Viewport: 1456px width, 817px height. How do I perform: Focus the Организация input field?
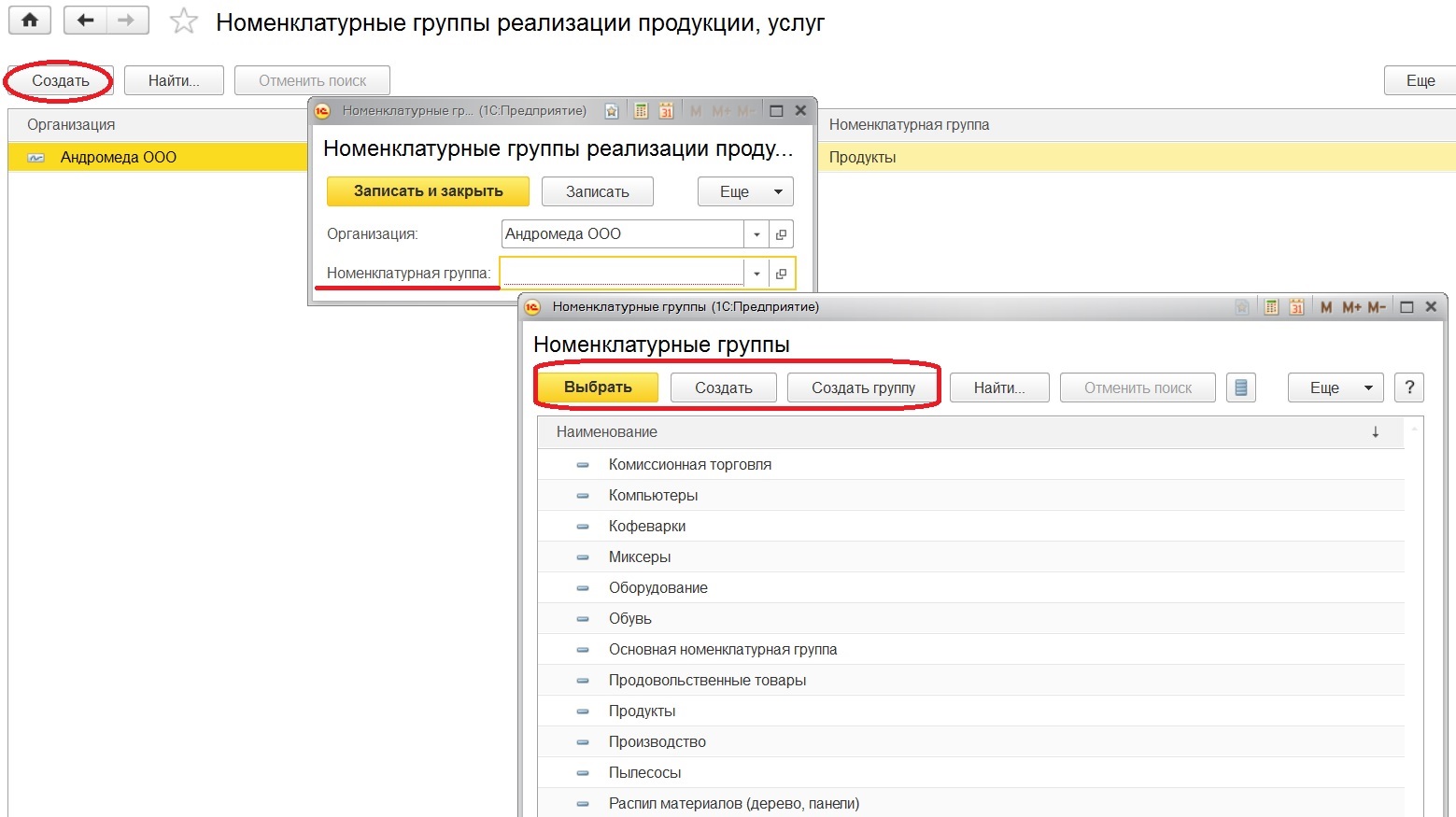pos(623,233)
